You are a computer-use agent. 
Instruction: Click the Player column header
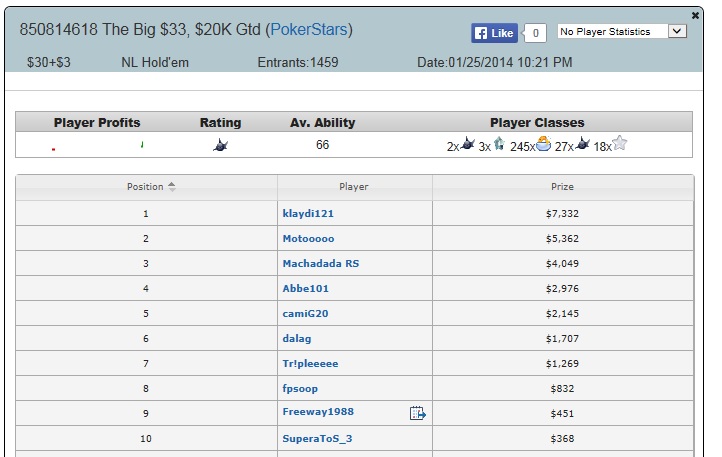[x=354, y=187]
